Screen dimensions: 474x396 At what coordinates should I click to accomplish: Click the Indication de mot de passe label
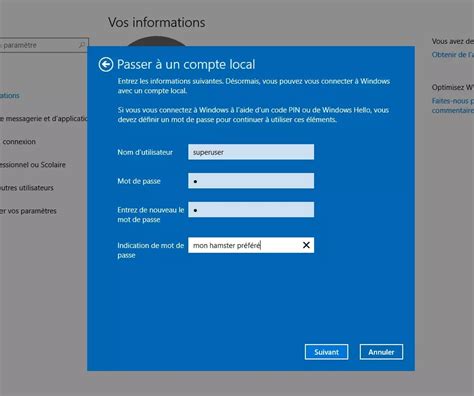point(150,250)
